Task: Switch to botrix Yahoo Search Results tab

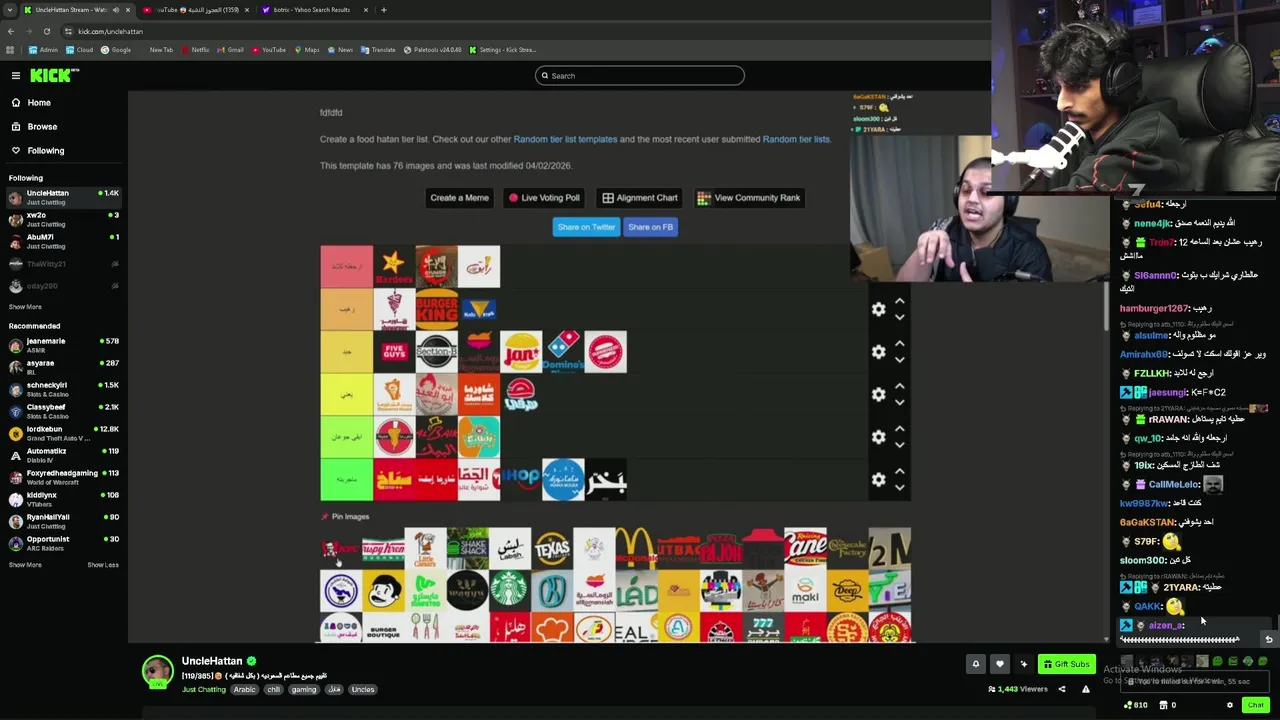Action: click(315, 10)
